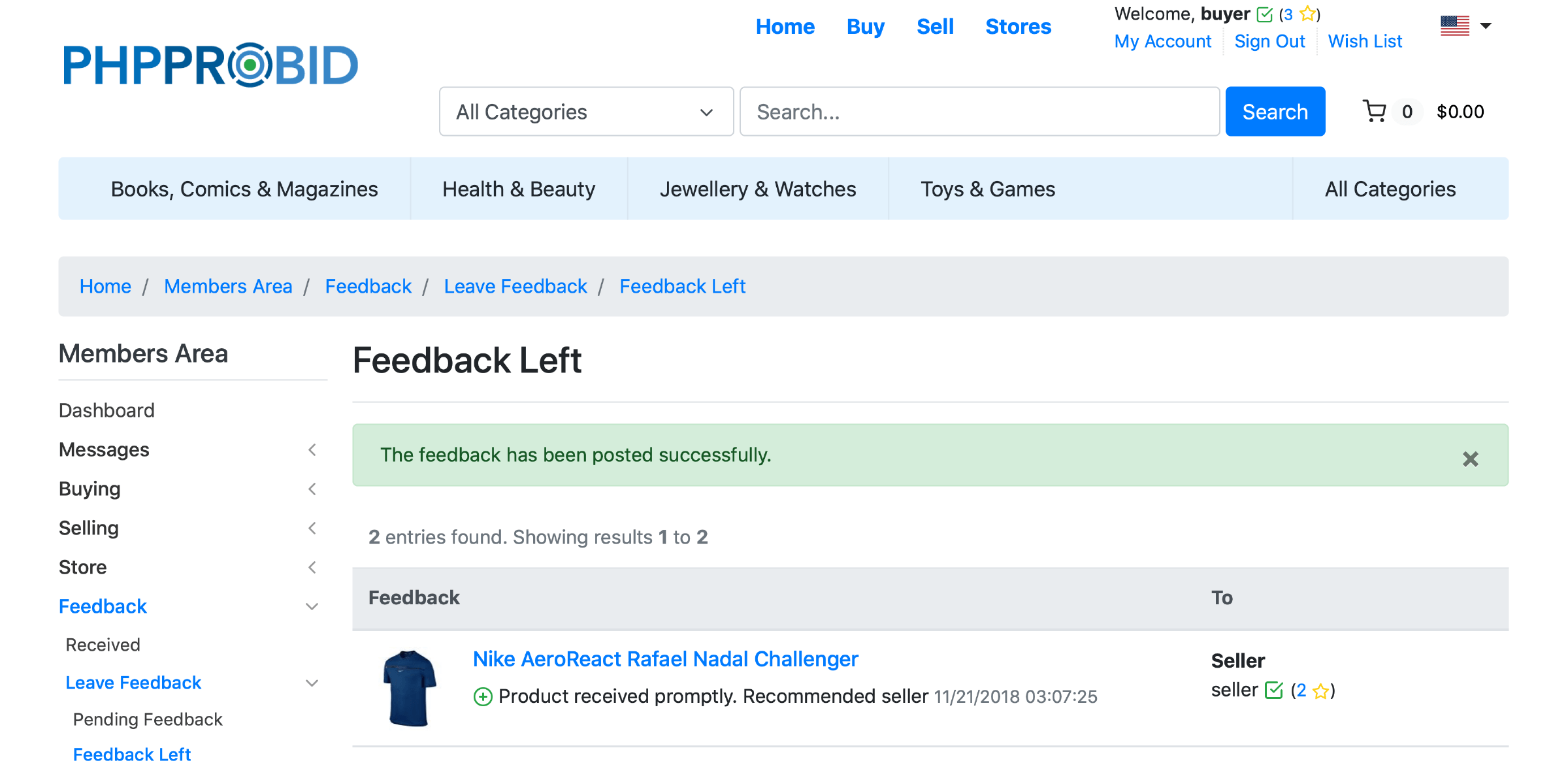Open the Jewellery & Watches category tab

(758, 189)
